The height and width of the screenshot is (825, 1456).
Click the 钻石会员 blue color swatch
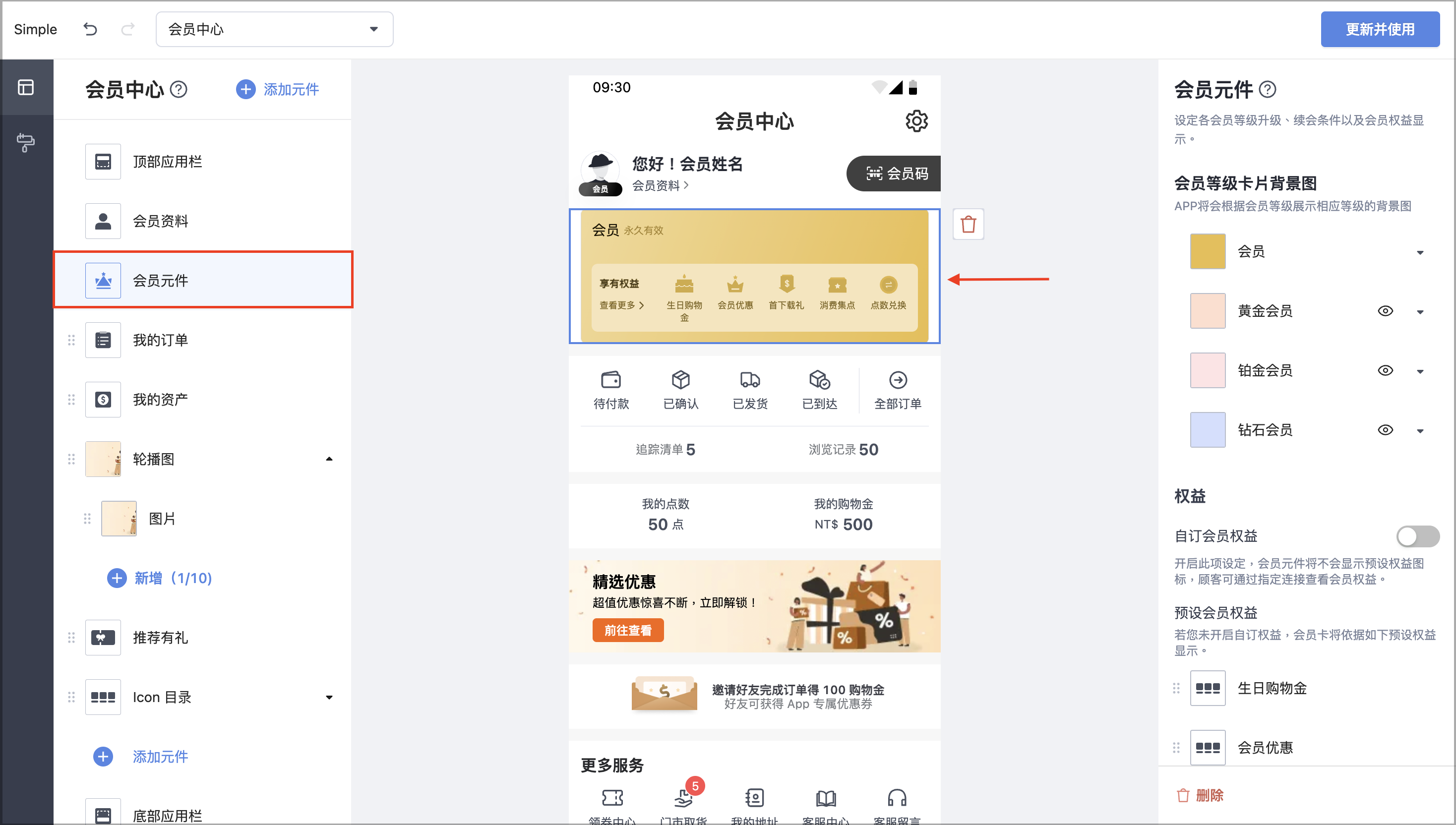(1208, 429)
